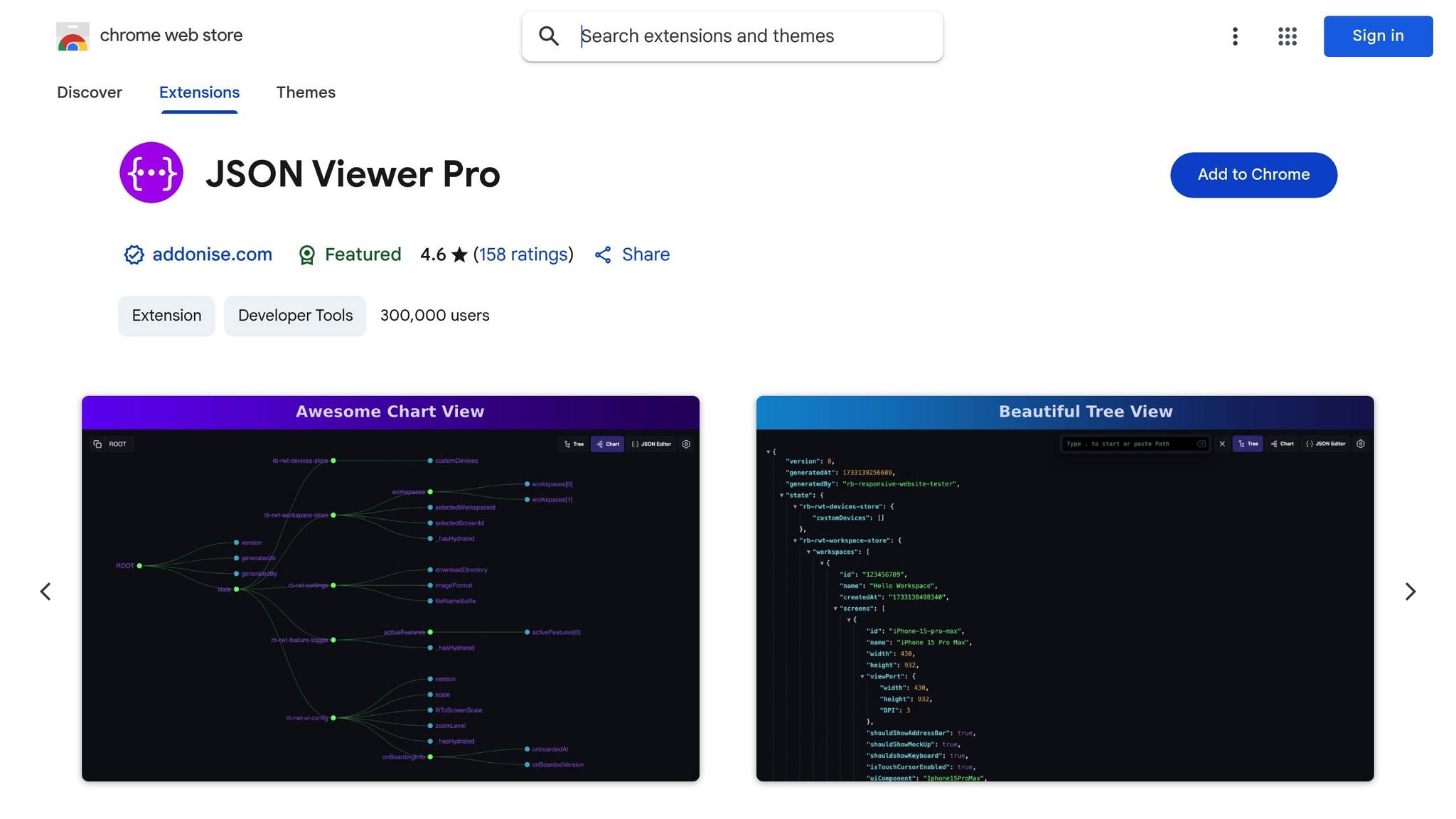Image resolution: width=1456 pixels, height=819 pixels.
Task: Open the 158 ratings link
Action: [x=523, y=255]
